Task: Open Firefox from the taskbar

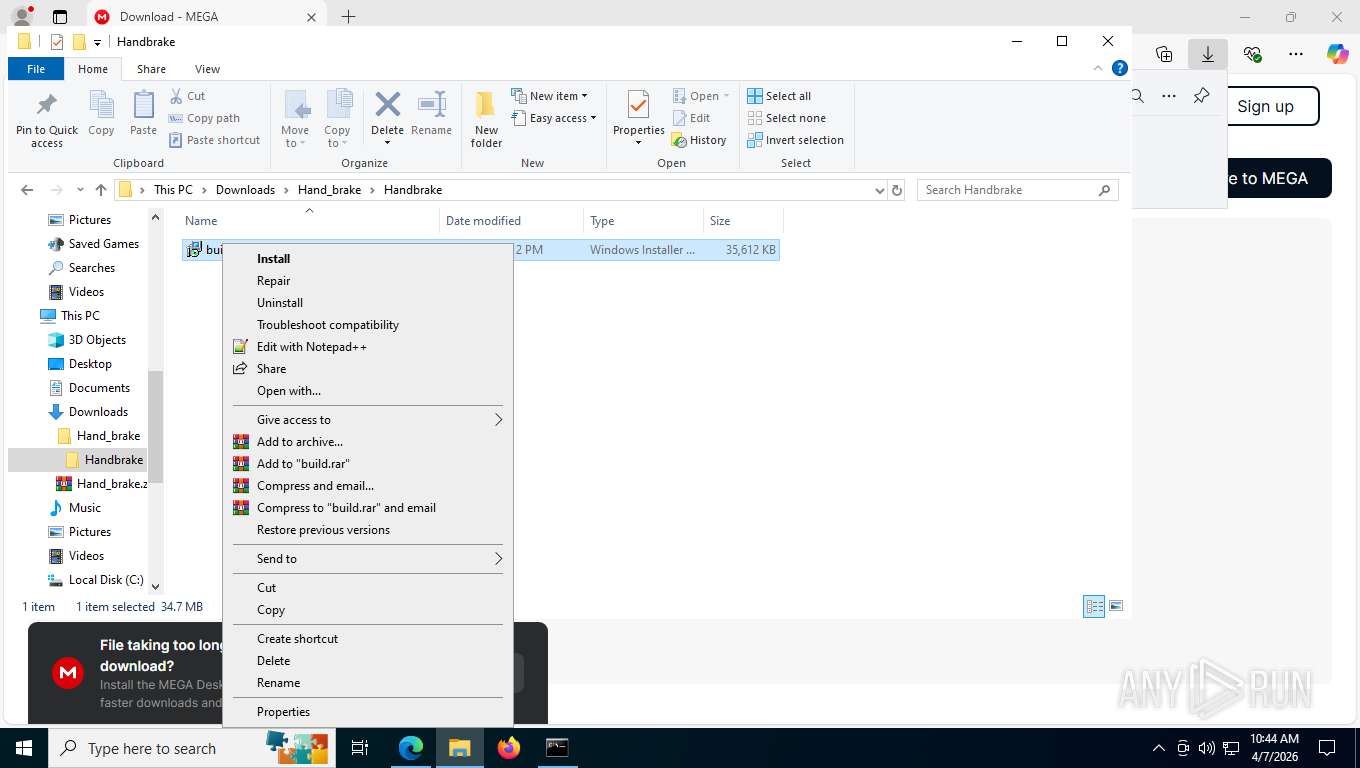Action: [x=509, y=748]
